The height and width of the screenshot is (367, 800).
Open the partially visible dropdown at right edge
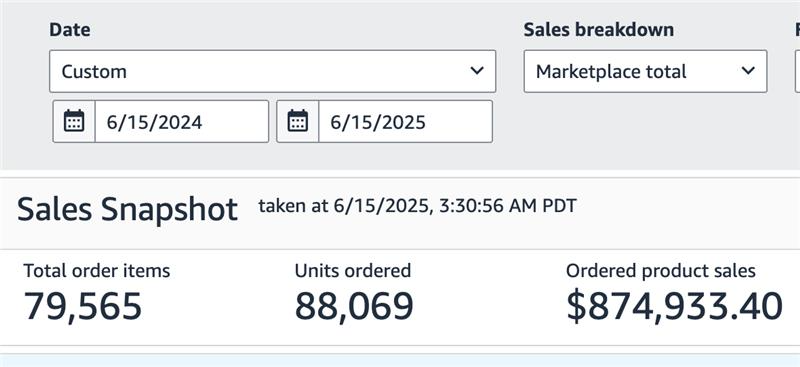[797, 71]
